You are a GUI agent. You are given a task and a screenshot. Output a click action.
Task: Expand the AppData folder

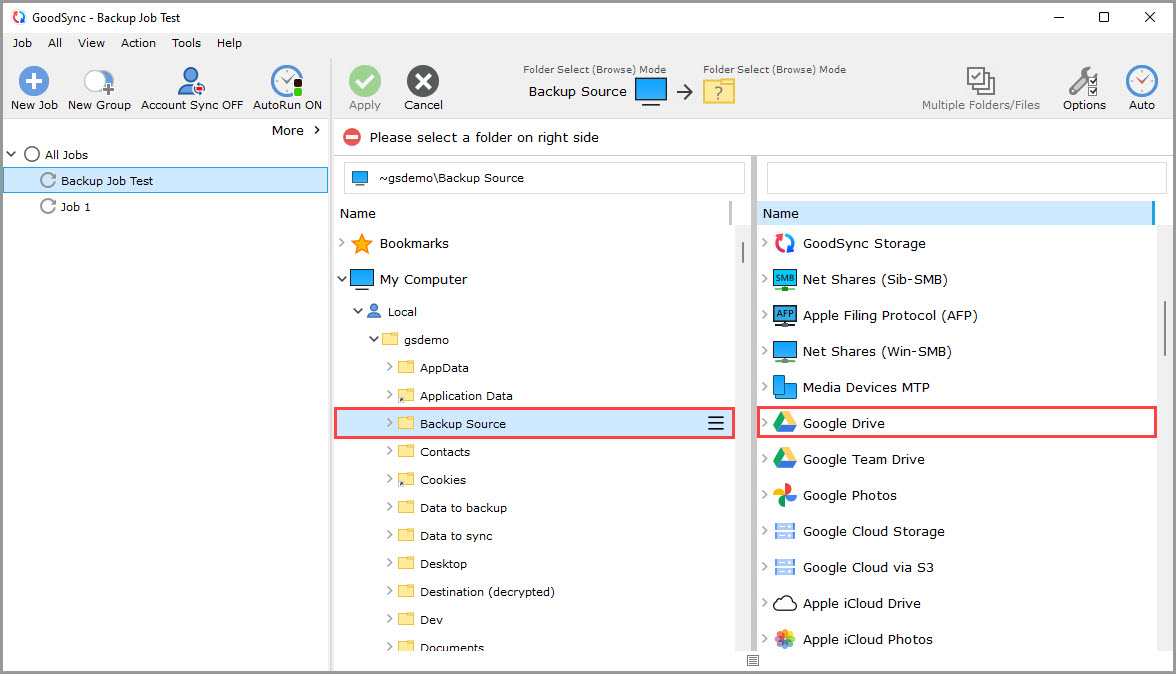[x=389, y=367]
